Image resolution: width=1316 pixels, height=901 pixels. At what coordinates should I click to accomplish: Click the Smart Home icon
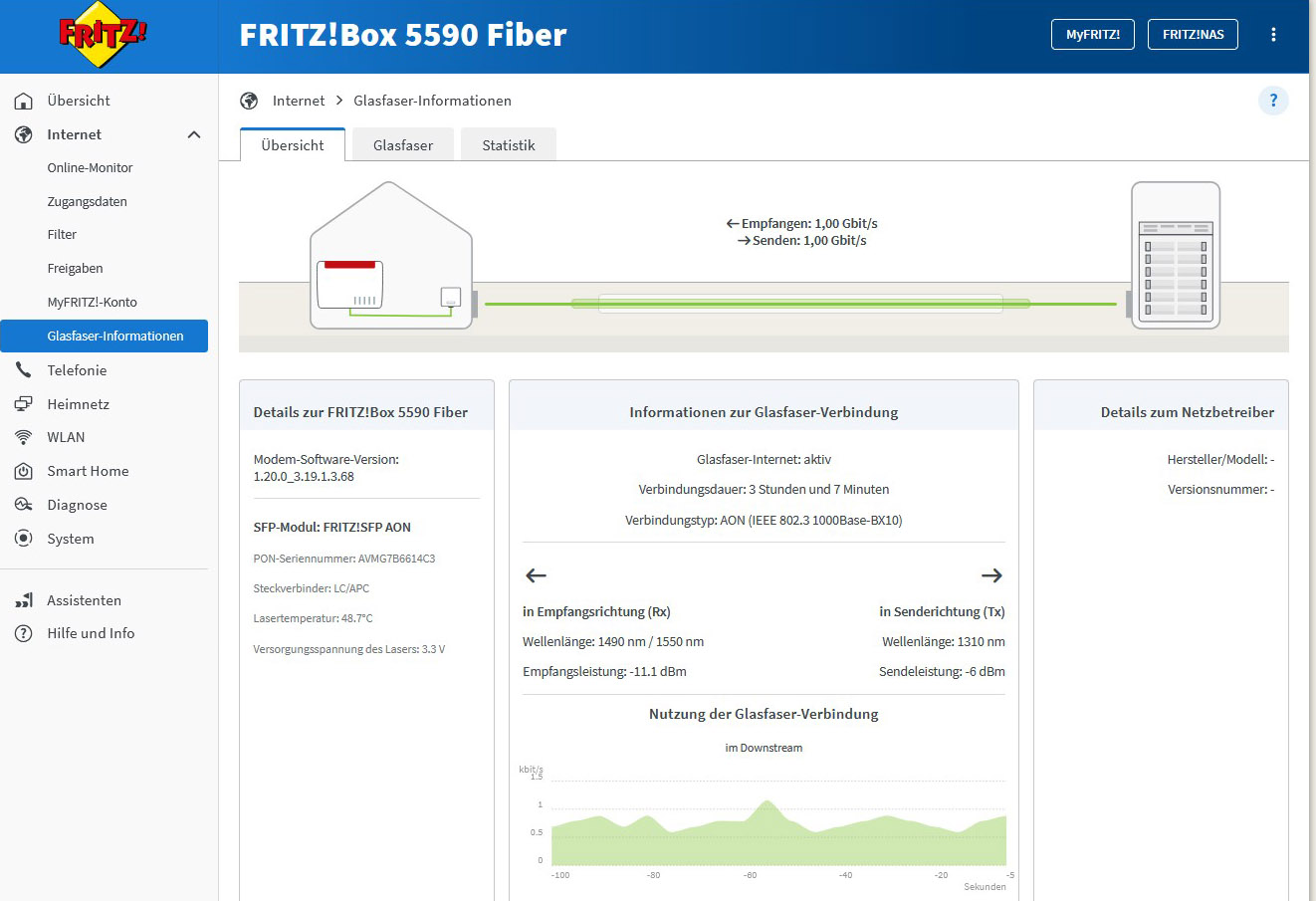coord(24,471)
